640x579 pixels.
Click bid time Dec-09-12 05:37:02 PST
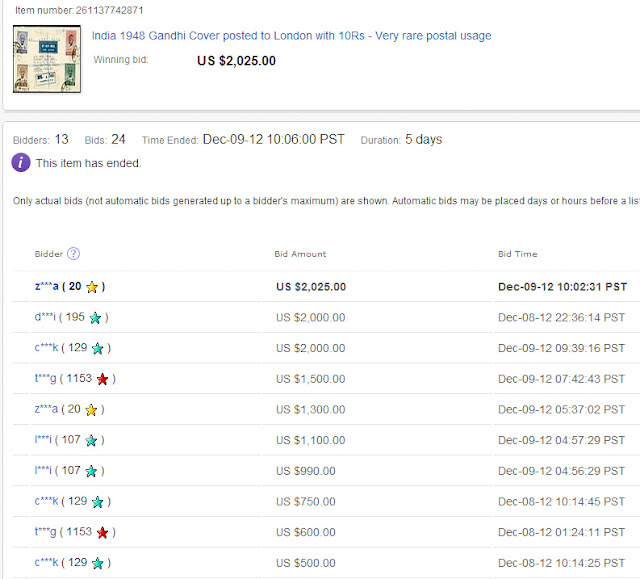click(x=561, y=409)
